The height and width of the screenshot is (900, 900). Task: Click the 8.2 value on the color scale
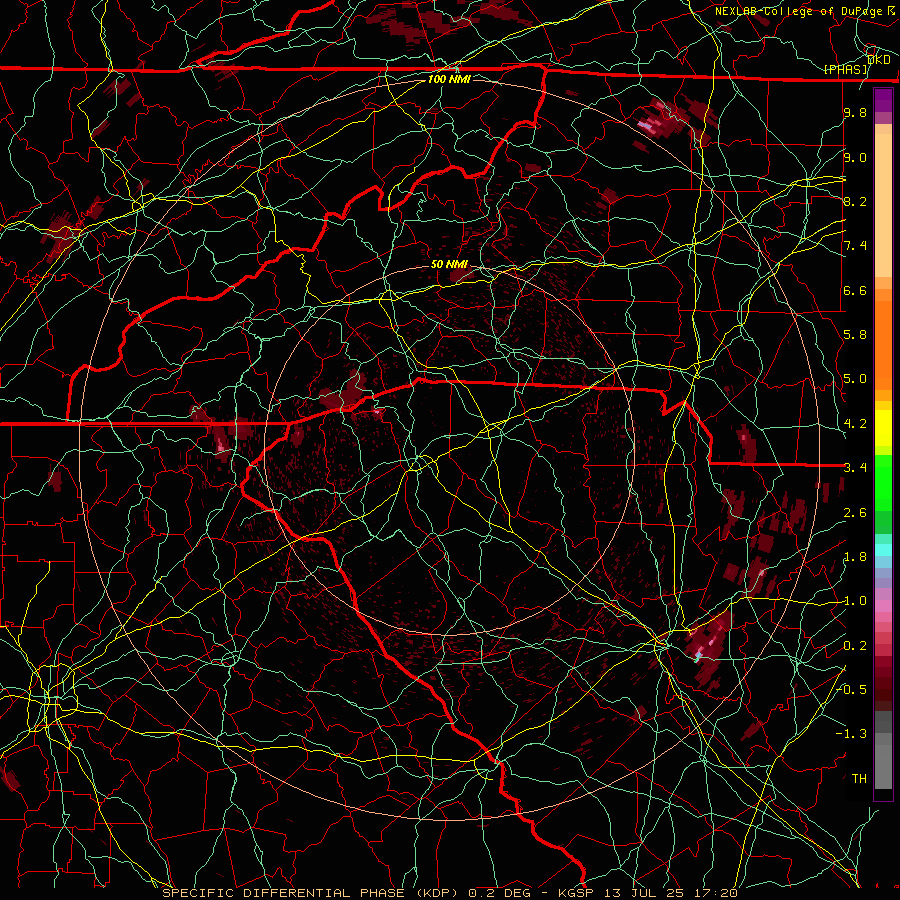[x=855, y=201]
